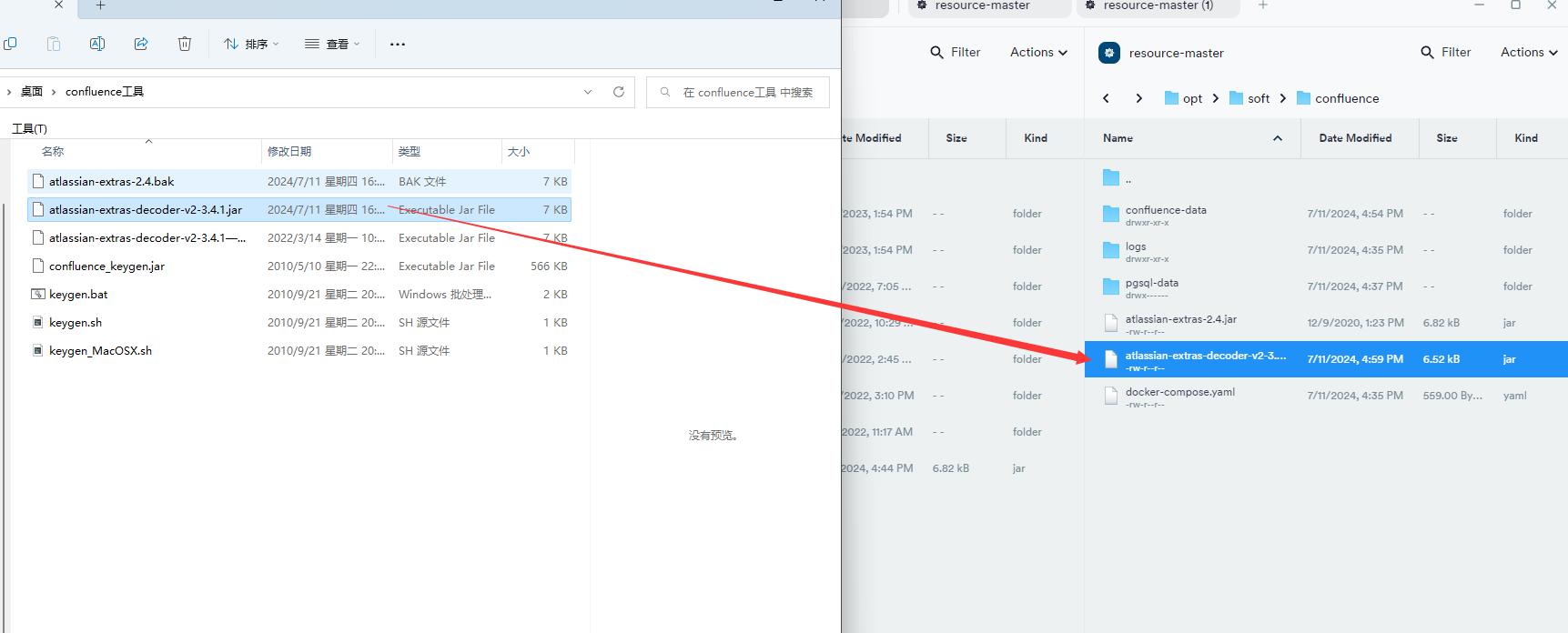The width and height of the screenshot is (1568, 633).
Task: Click the confluence breadcrumb folder
Action: [x=1338, y=98]
